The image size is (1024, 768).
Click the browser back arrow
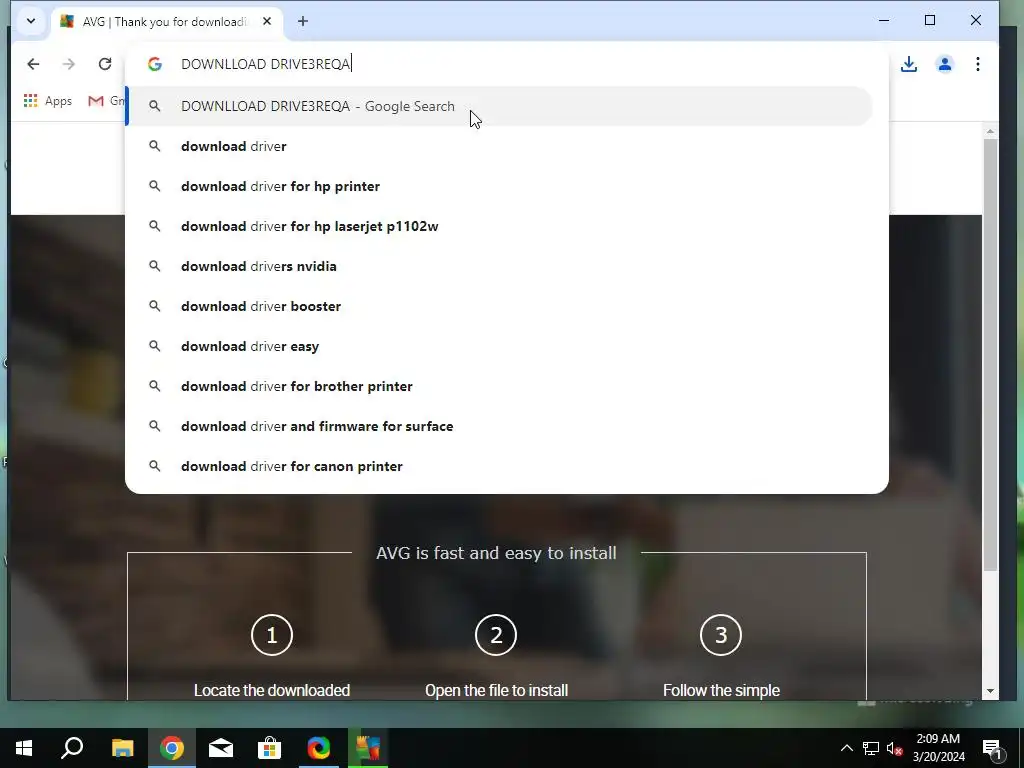(x=33, y=64)
